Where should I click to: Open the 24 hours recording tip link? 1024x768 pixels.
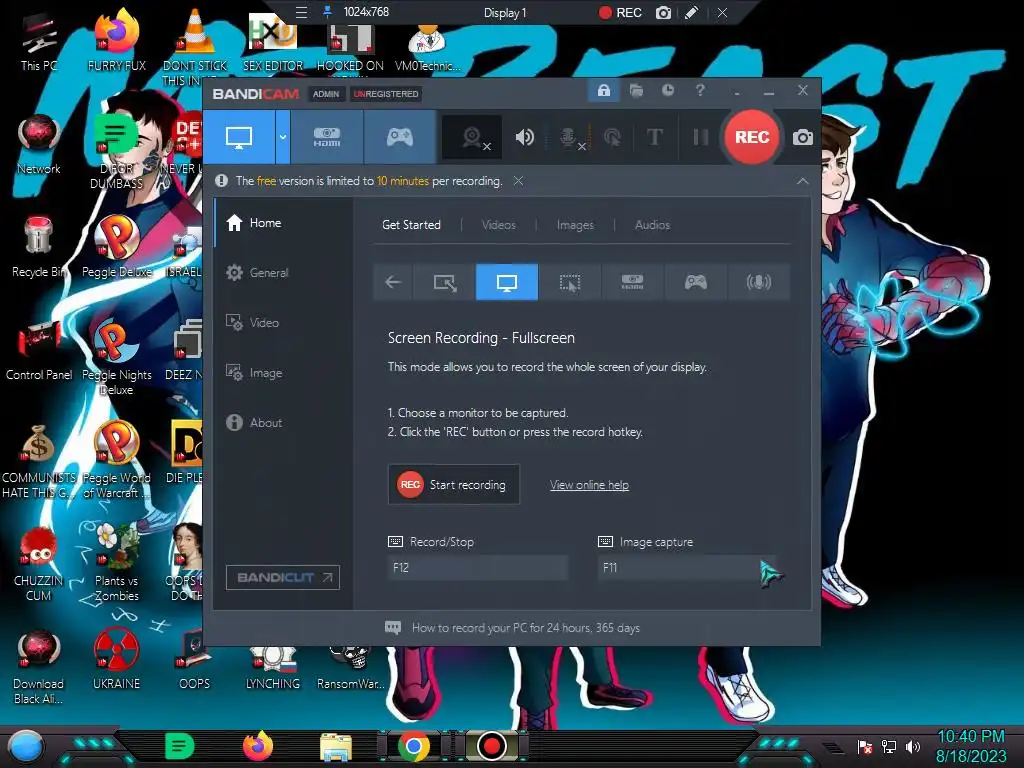[x=526, y=628]
